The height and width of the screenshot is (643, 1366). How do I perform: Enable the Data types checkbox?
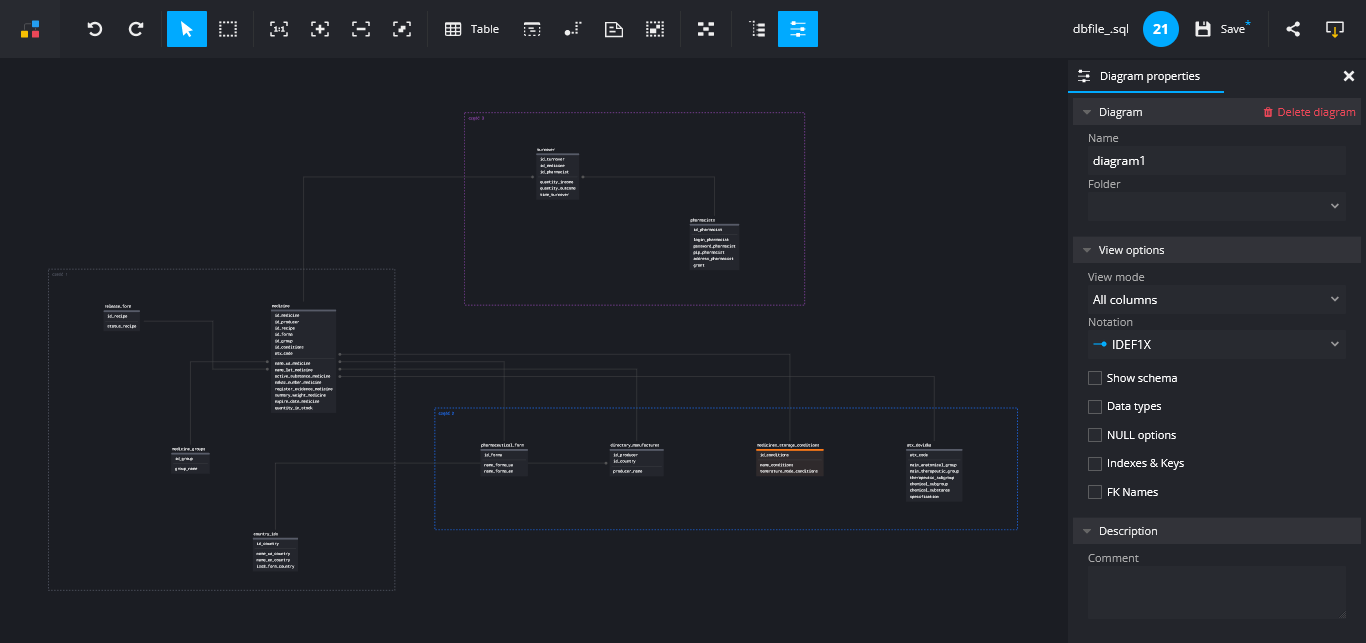point(1095,406)
